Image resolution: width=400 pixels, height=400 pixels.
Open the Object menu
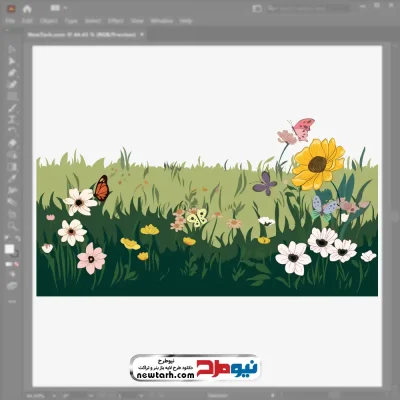coord(49,21)
